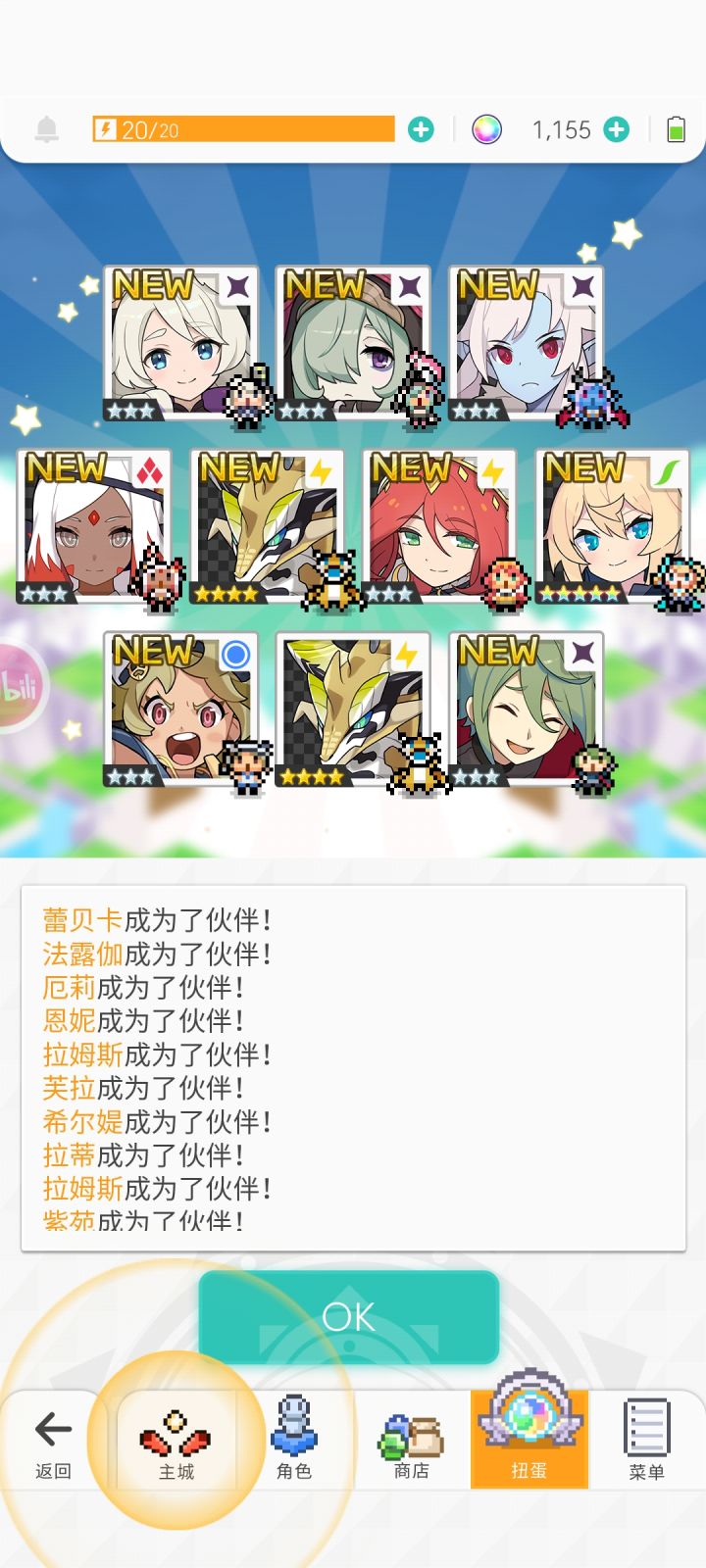Add stamina with the green plus
The width and height of the screenshot is (706, 1568).
(x=421, y=129)
